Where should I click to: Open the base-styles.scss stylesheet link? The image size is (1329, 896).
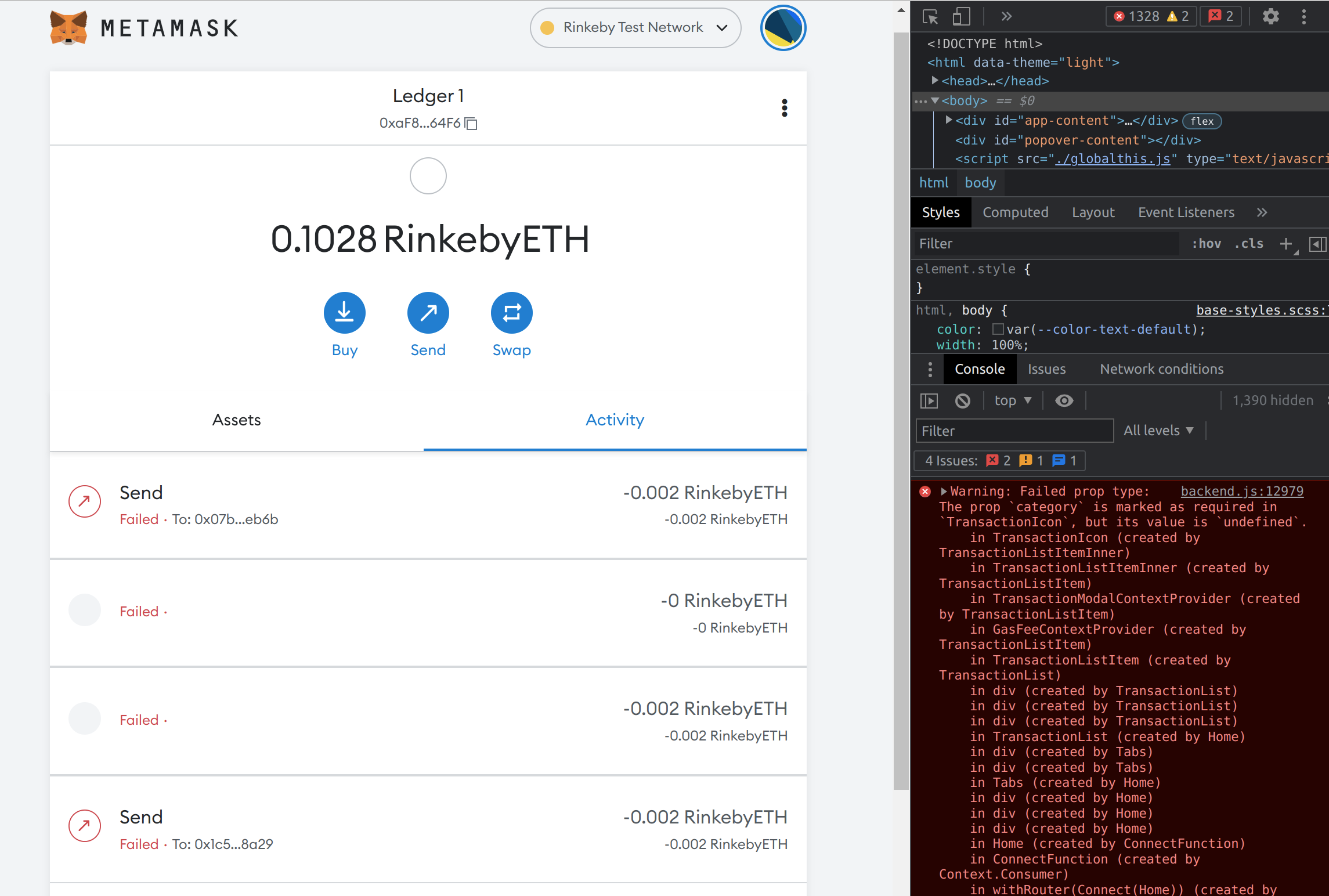1261,310
